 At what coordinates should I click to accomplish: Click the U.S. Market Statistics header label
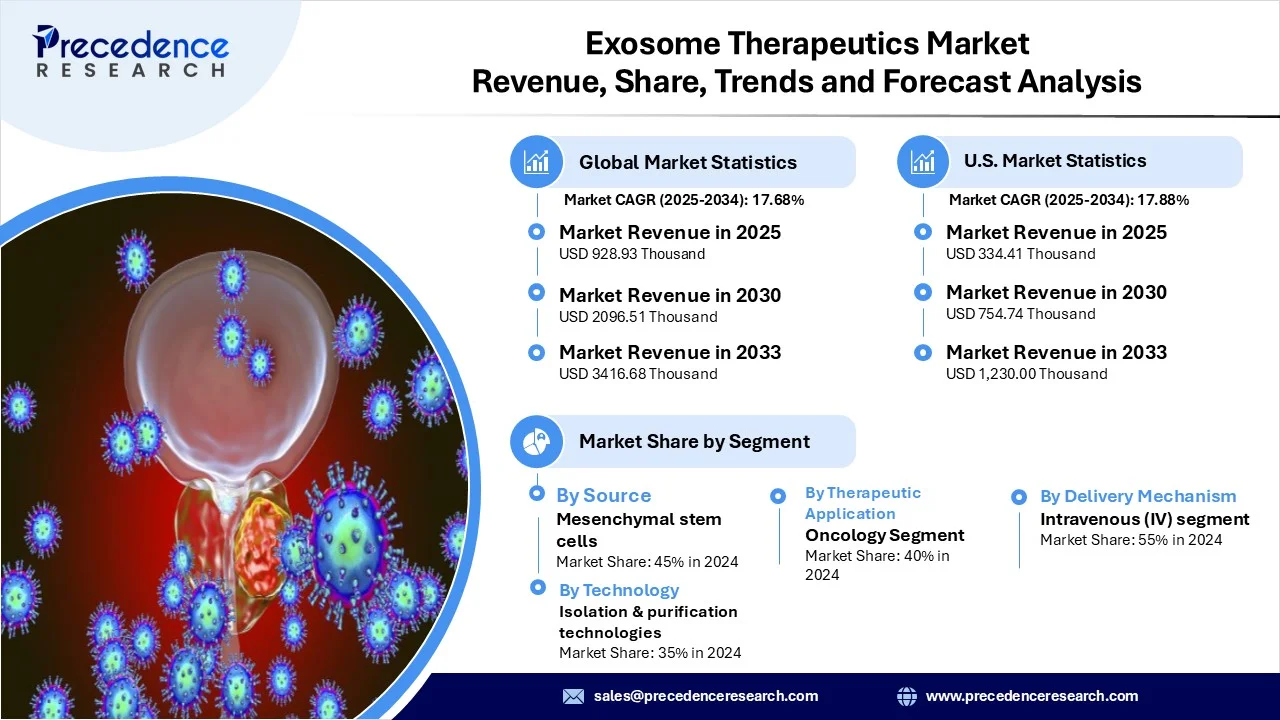(1055, 161)
